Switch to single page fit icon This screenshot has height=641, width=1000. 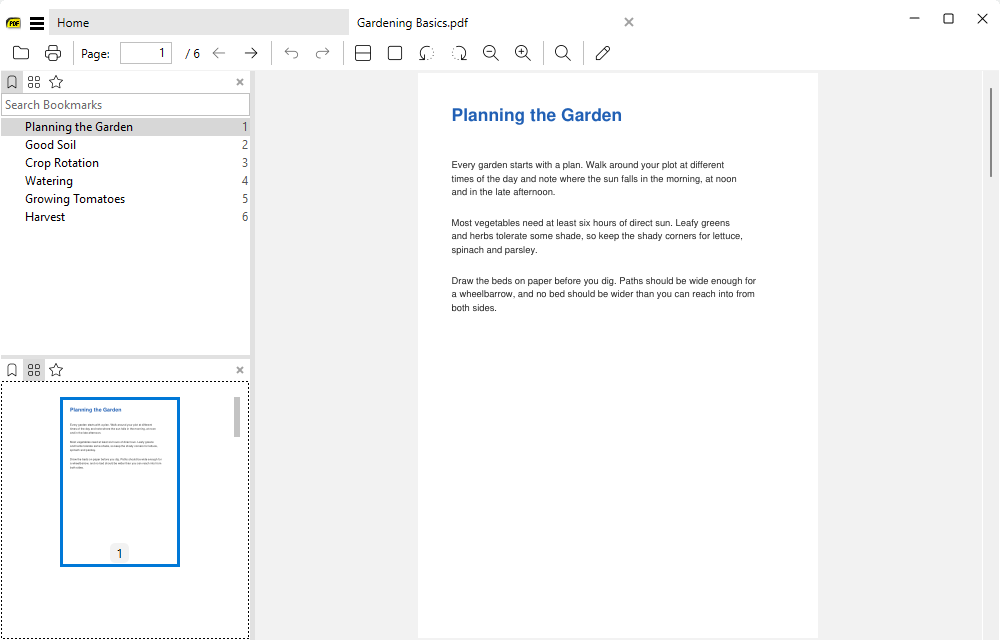395,53
